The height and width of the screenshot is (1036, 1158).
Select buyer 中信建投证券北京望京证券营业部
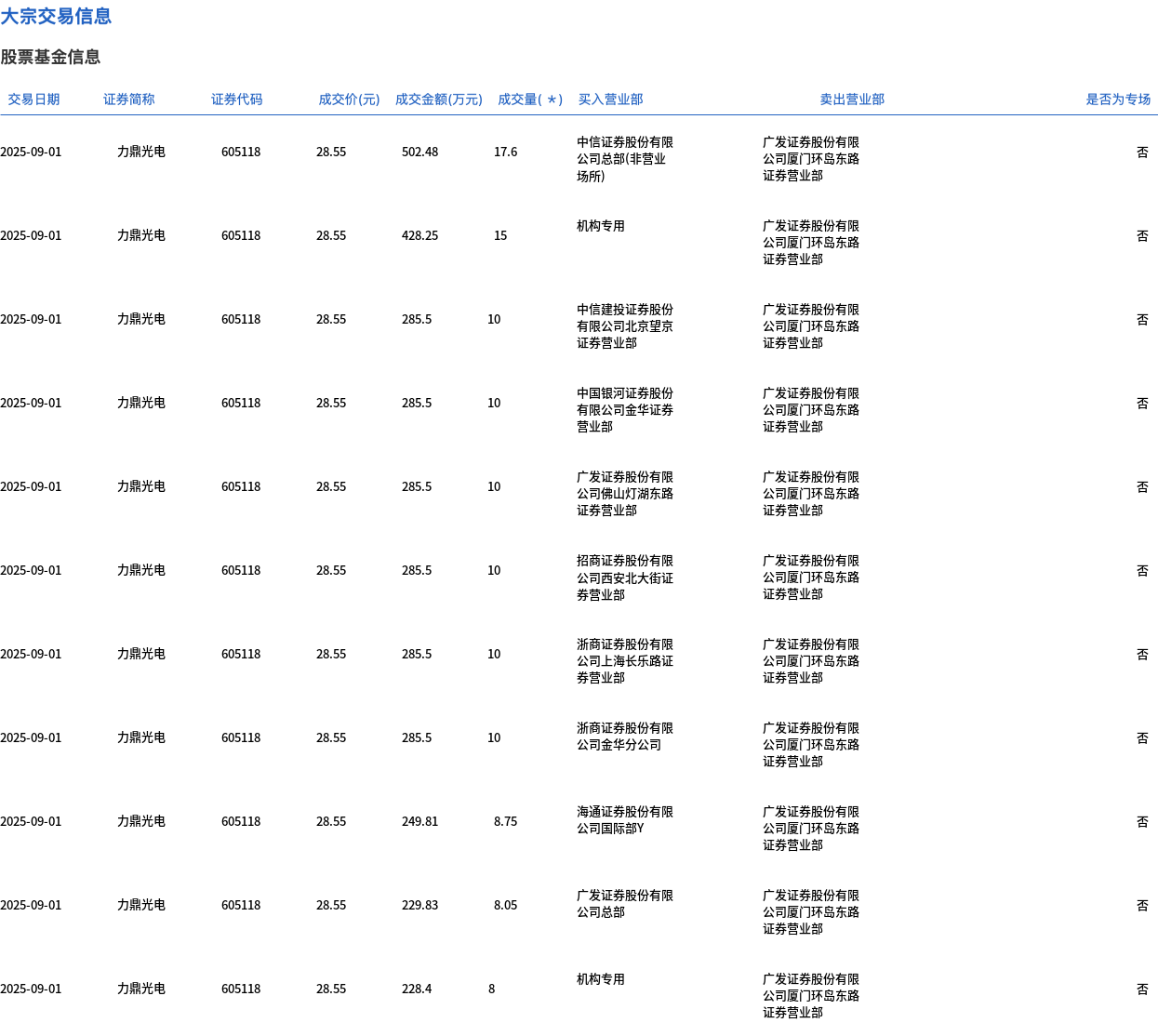(x=625, y=326)
